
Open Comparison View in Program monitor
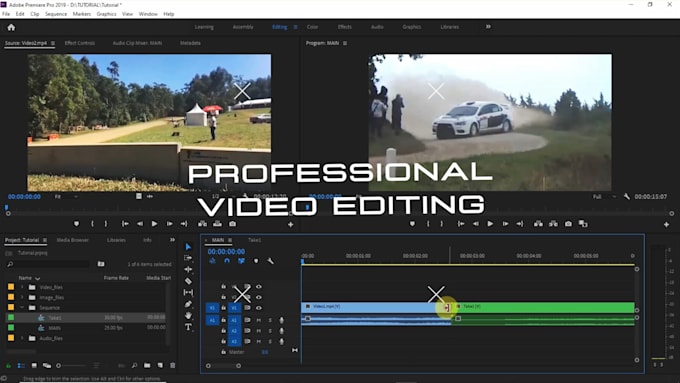pos(583,224)
